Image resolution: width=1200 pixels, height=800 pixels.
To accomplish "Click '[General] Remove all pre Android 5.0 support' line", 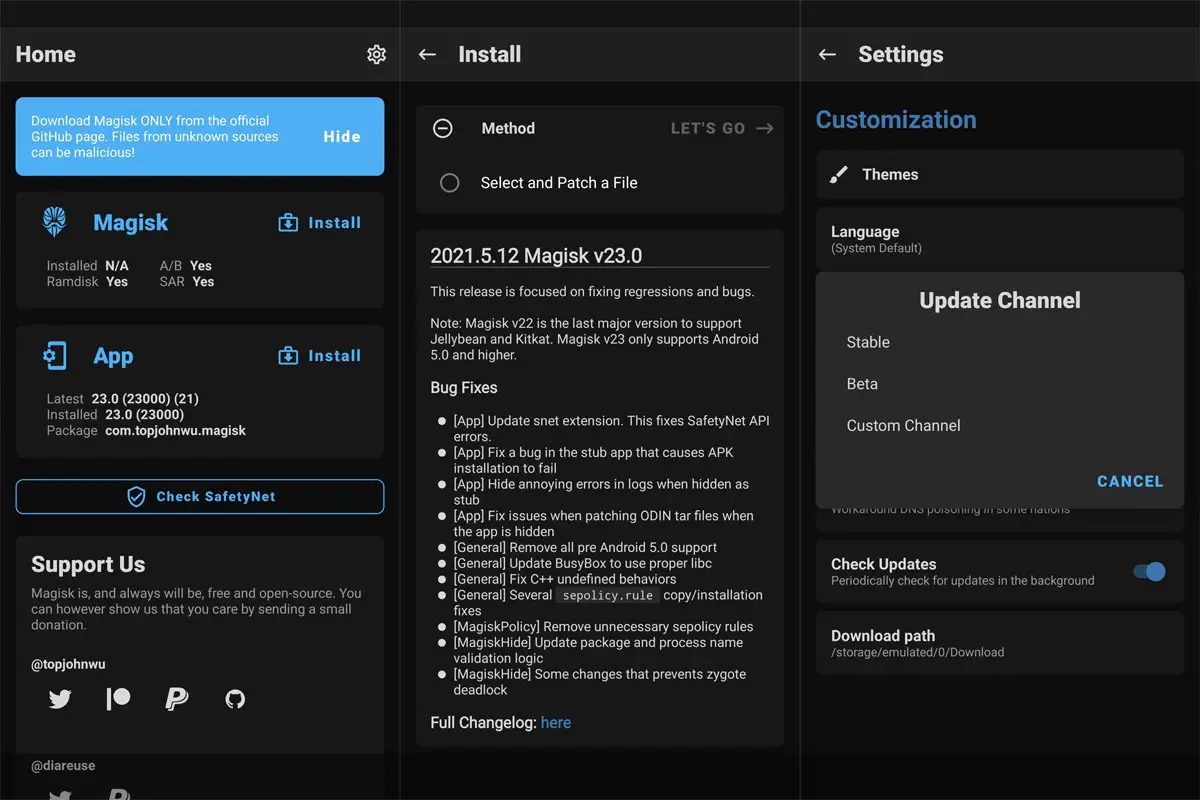I will point(585,548).
